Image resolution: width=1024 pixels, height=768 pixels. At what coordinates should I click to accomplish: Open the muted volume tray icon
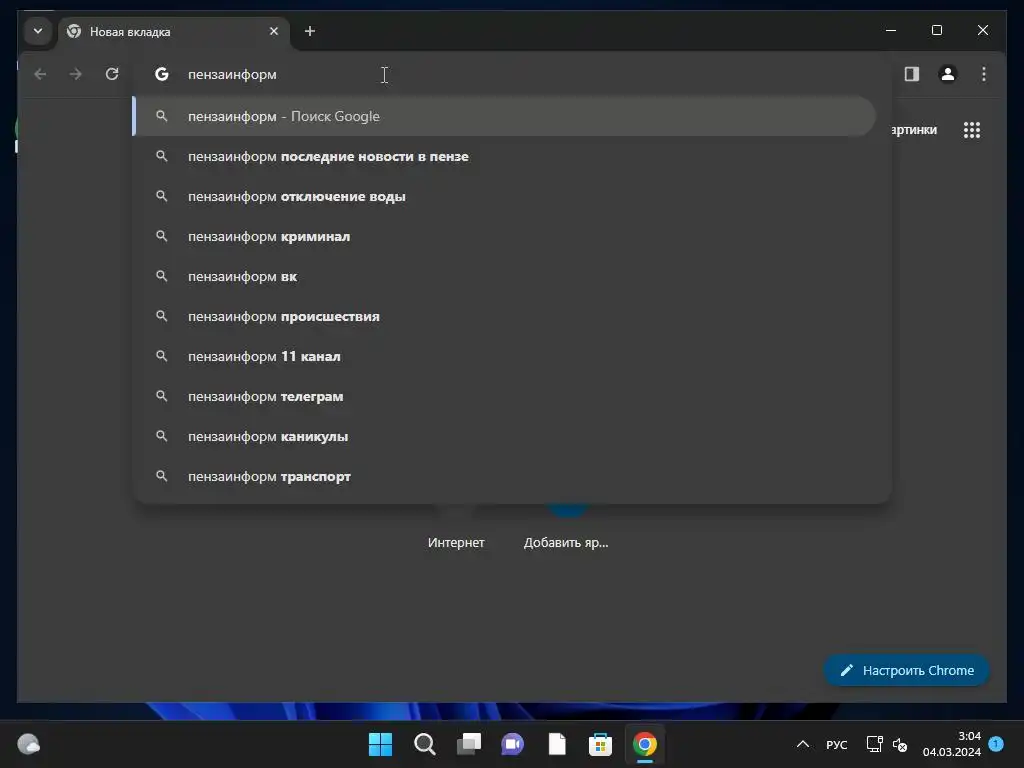pos(900,744)
